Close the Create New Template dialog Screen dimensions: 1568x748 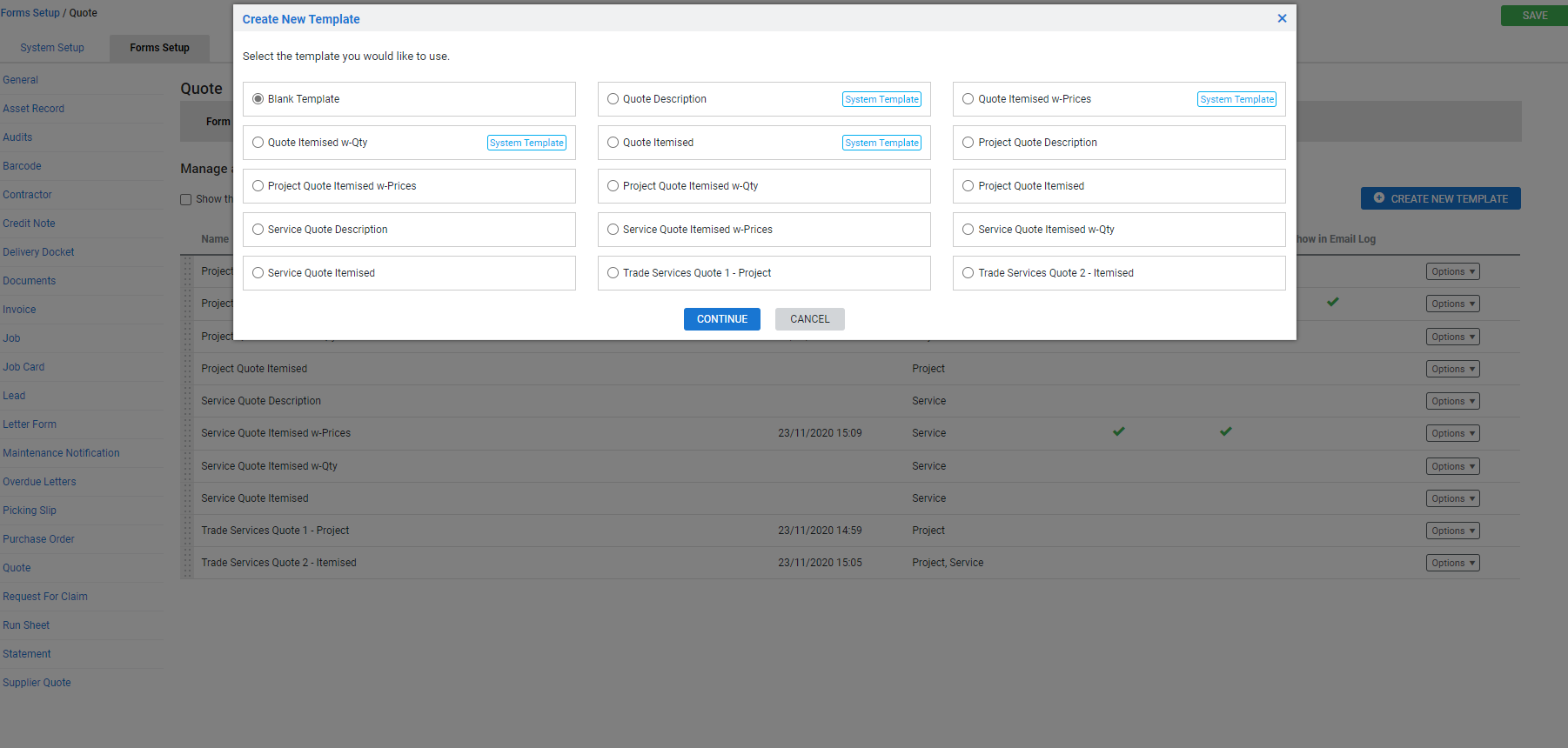(x=1281, y=18)
